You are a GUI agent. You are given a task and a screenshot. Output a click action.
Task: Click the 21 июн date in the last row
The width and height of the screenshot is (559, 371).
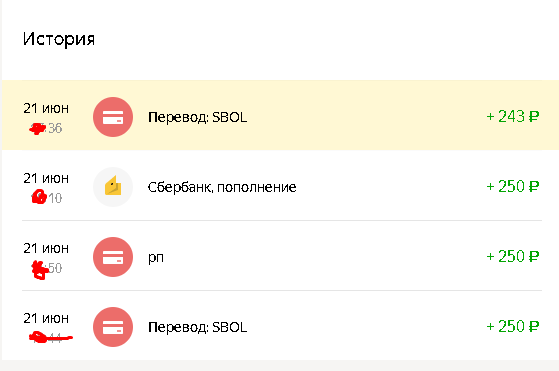[x=46, y=318]
